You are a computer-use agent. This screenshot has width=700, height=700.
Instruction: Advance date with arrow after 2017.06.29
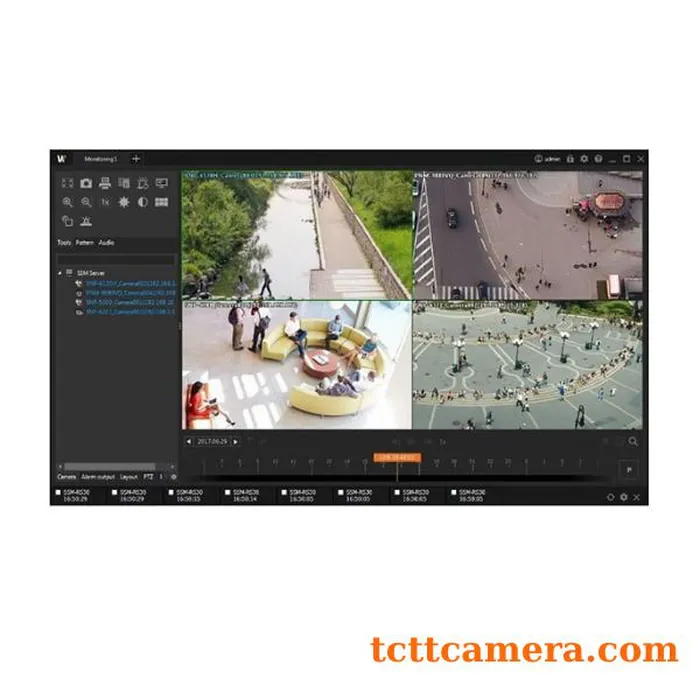coord(236,440)
